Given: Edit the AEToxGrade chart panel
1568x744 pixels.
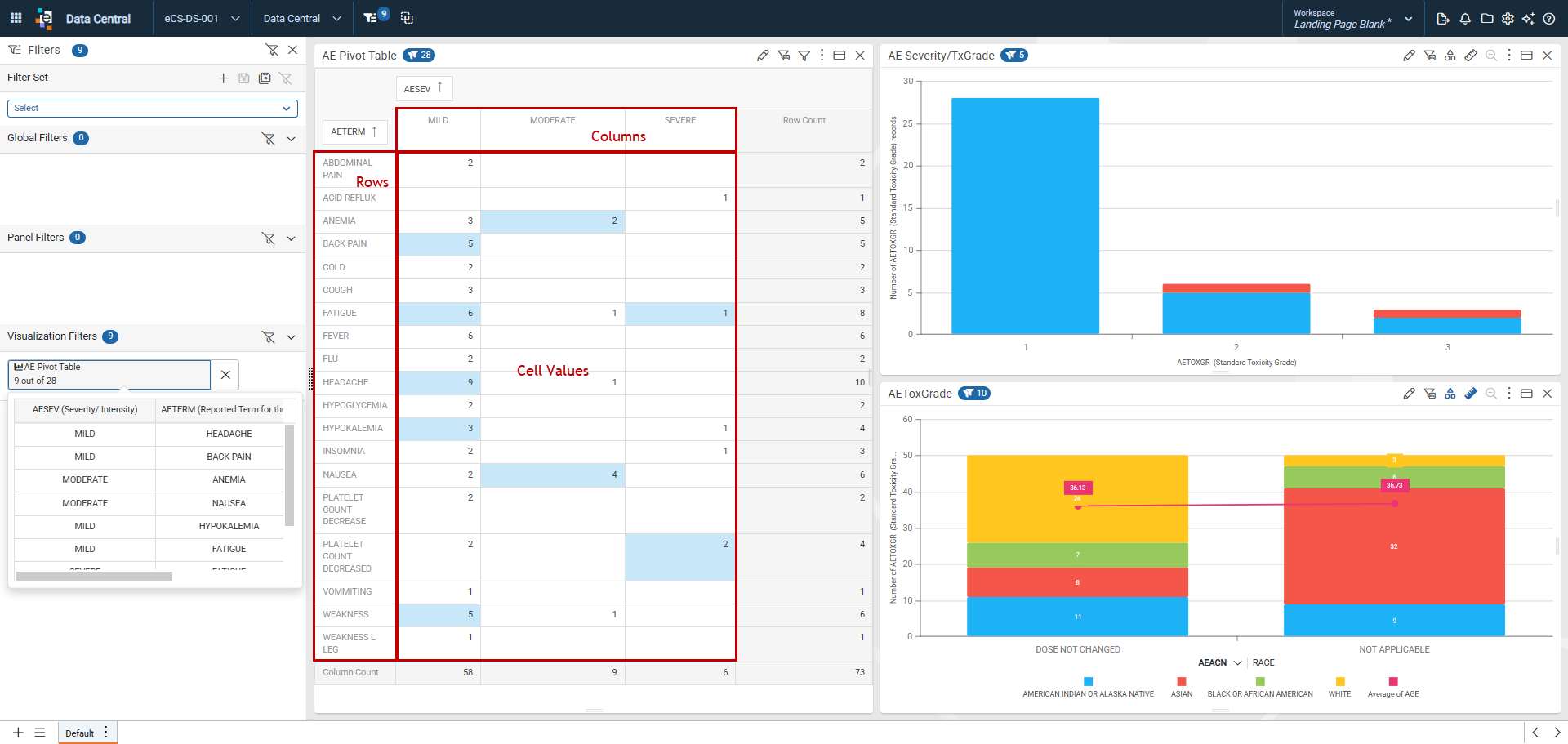Looking at the screenshot, I should [x=1409, y=394].
